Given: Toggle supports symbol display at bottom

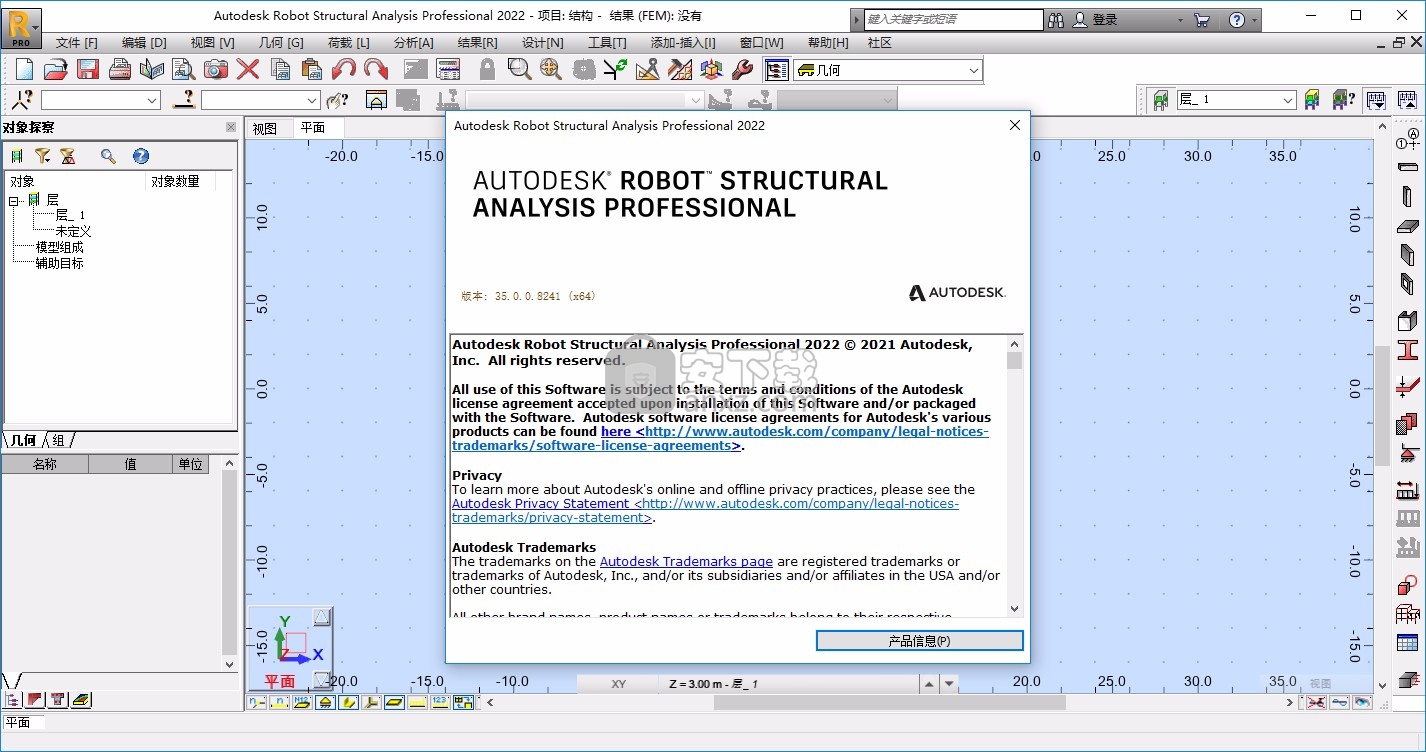Looking at the screenshot, I should pos(325,702).
